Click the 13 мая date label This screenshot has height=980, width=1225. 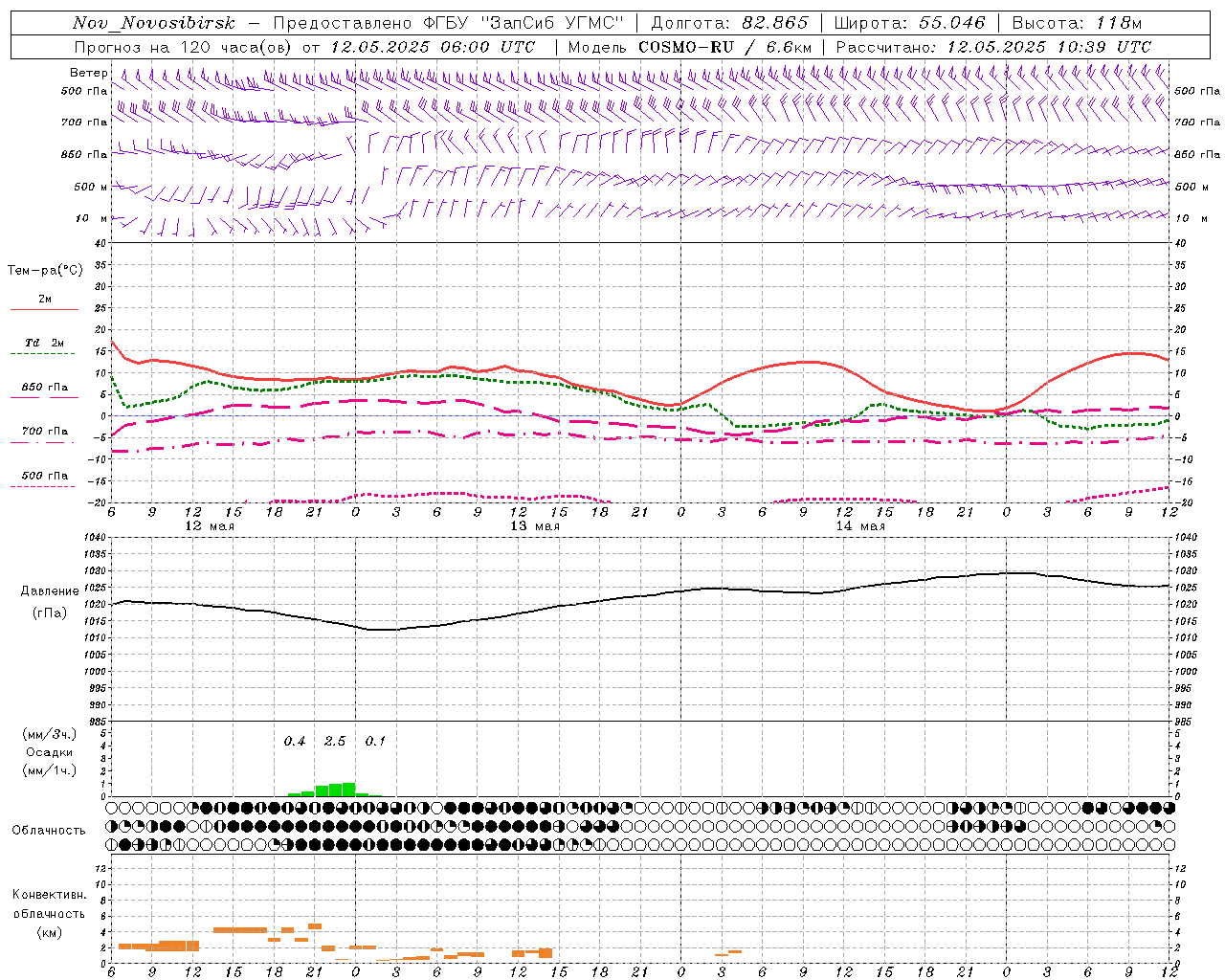tap(535, 526)
